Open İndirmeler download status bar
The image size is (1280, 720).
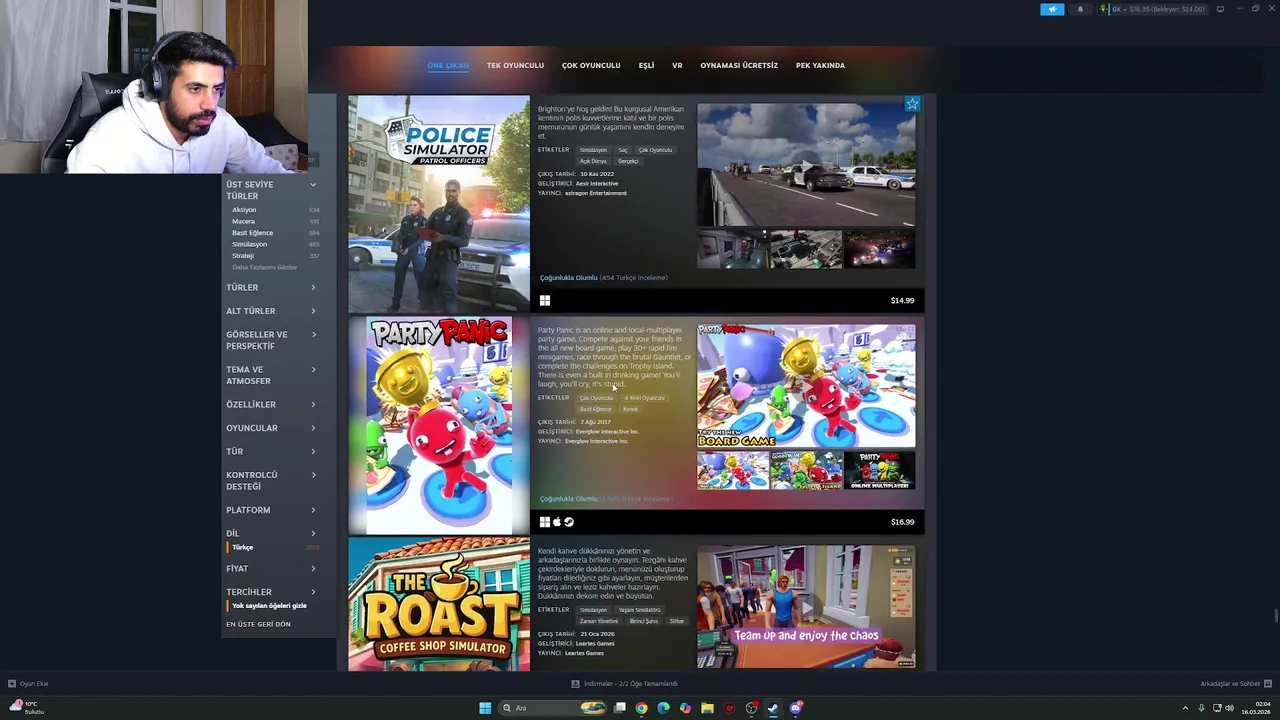625,684
